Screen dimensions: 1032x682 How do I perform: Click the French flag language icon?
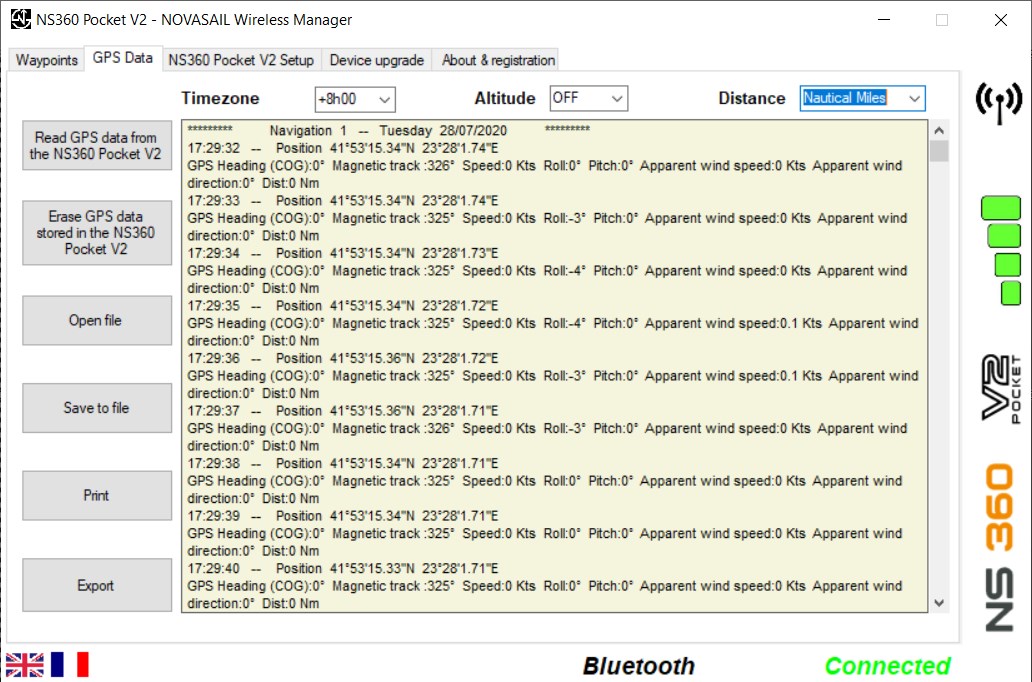click(69, 665)
